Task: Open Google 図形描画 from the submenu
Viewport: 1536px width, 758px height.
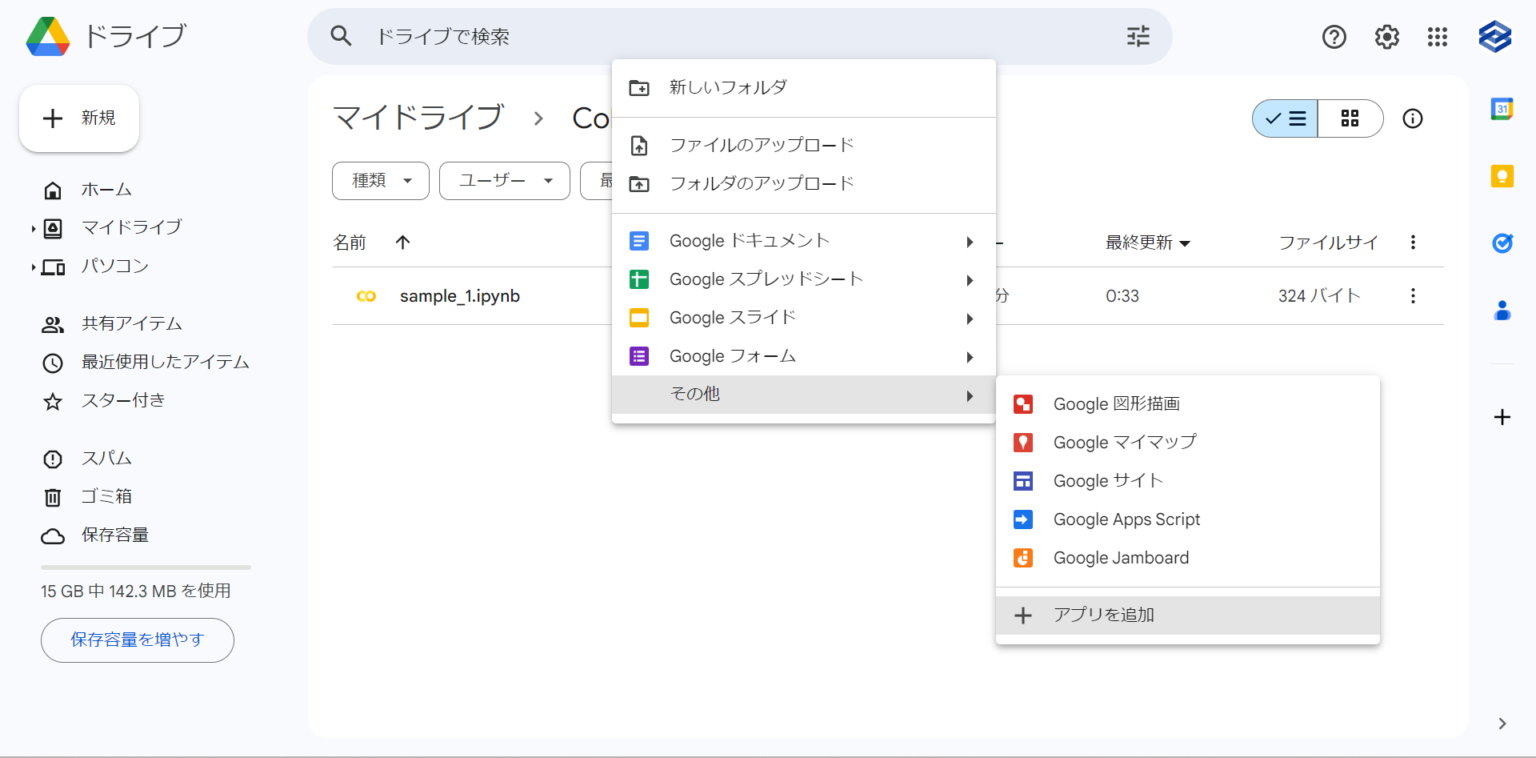Action: click(x=1117, y=404)
